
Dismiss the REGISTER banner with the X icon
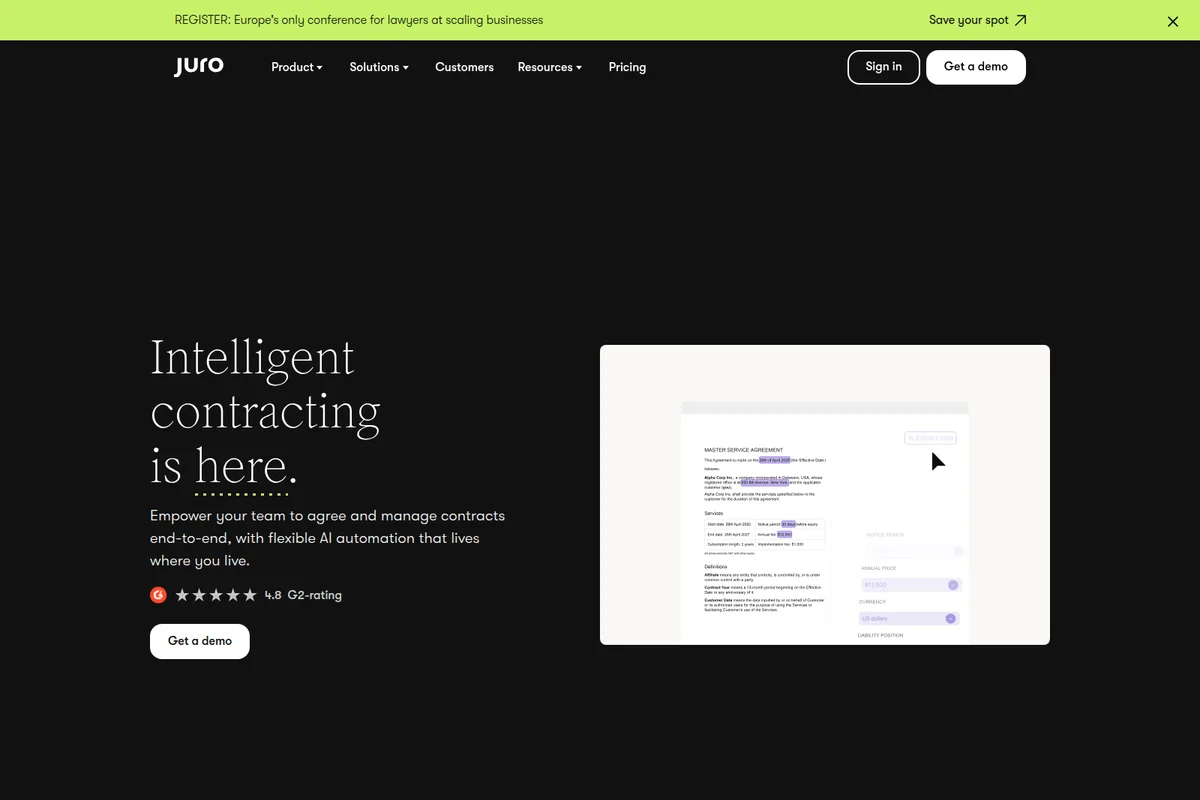click(x=1172, y=20)
